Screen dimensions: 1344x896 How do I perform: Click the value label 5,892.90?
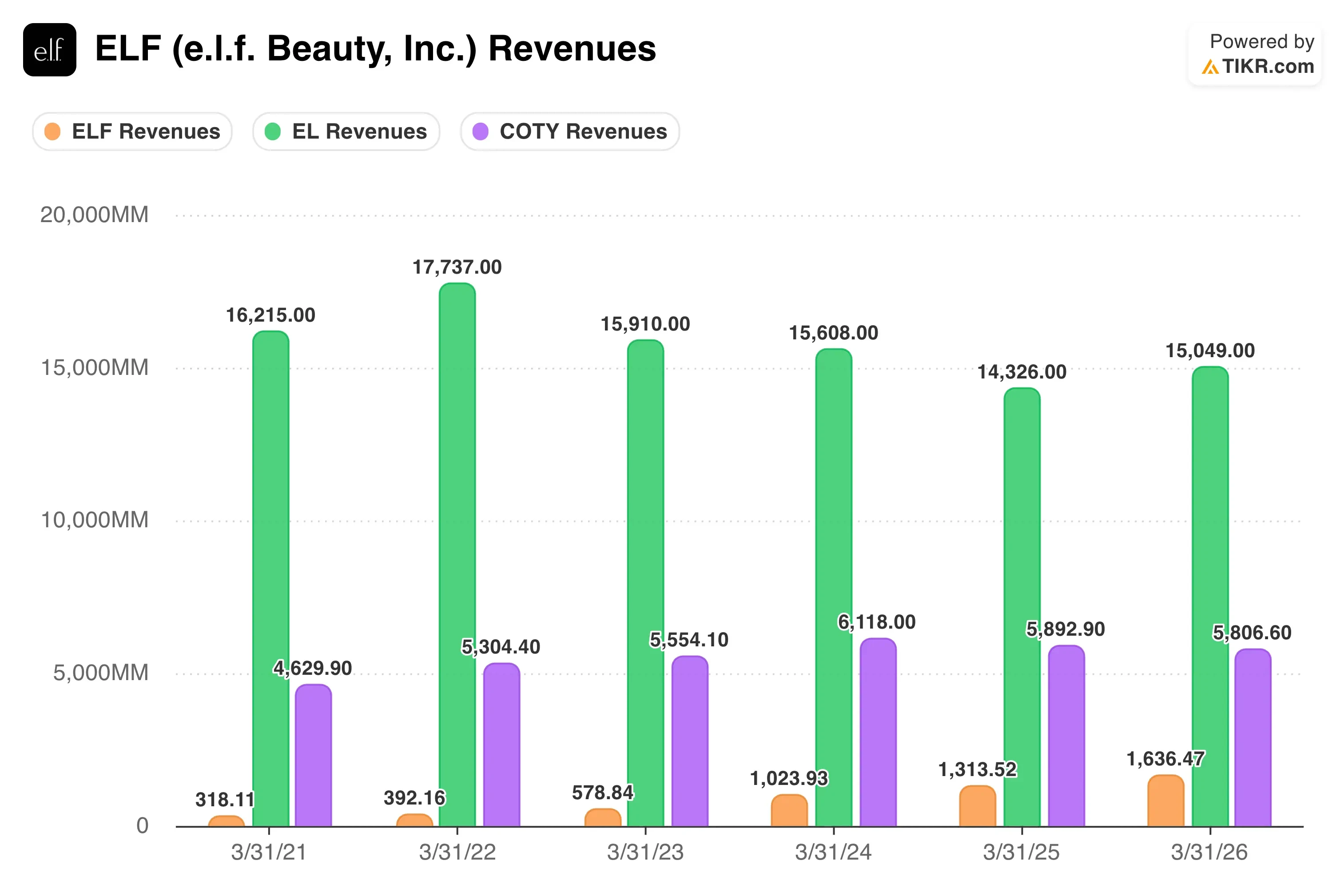click(1066, 629)
